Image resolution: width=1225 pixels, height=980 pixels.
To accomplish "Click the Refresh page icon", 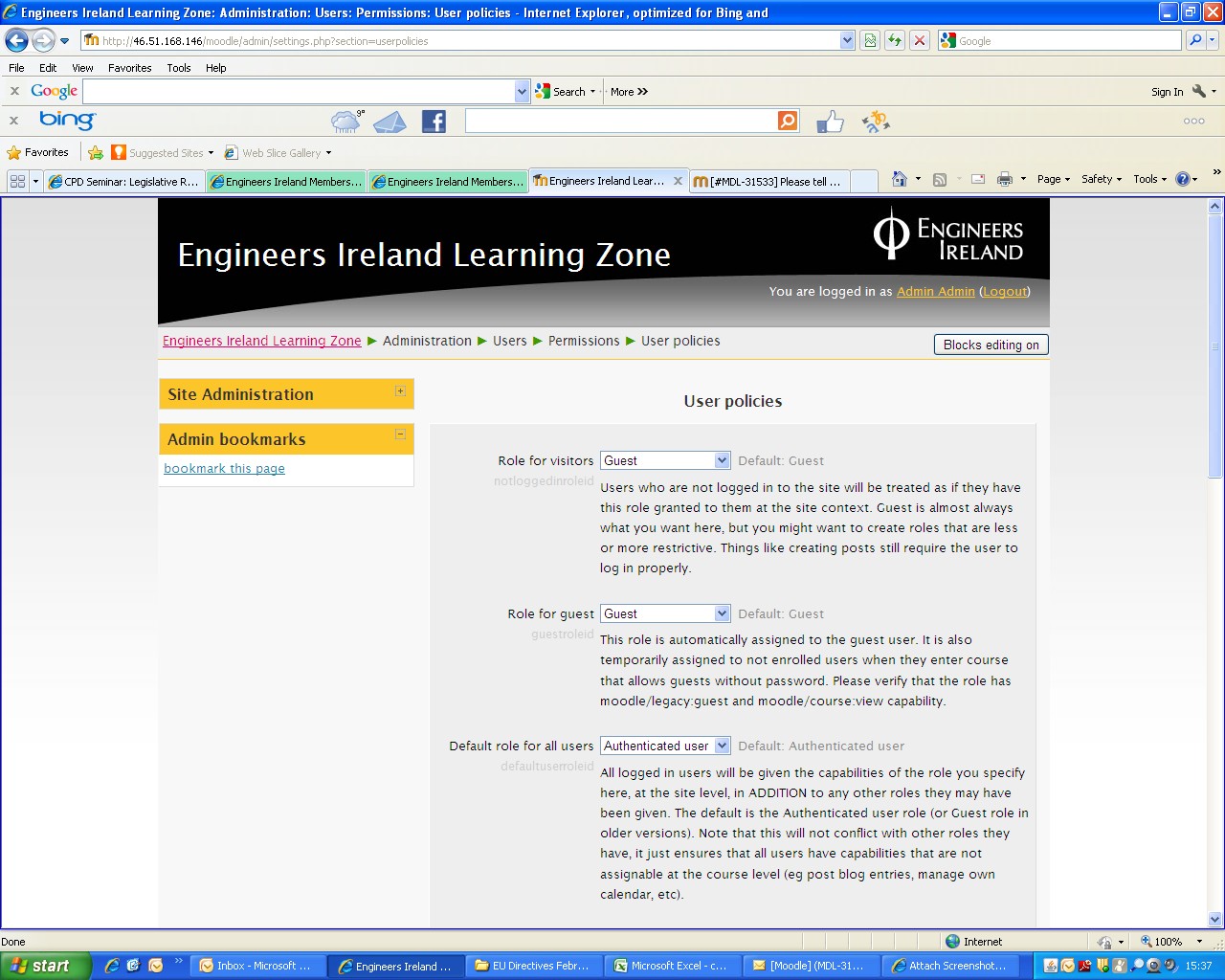I will 895,40.
